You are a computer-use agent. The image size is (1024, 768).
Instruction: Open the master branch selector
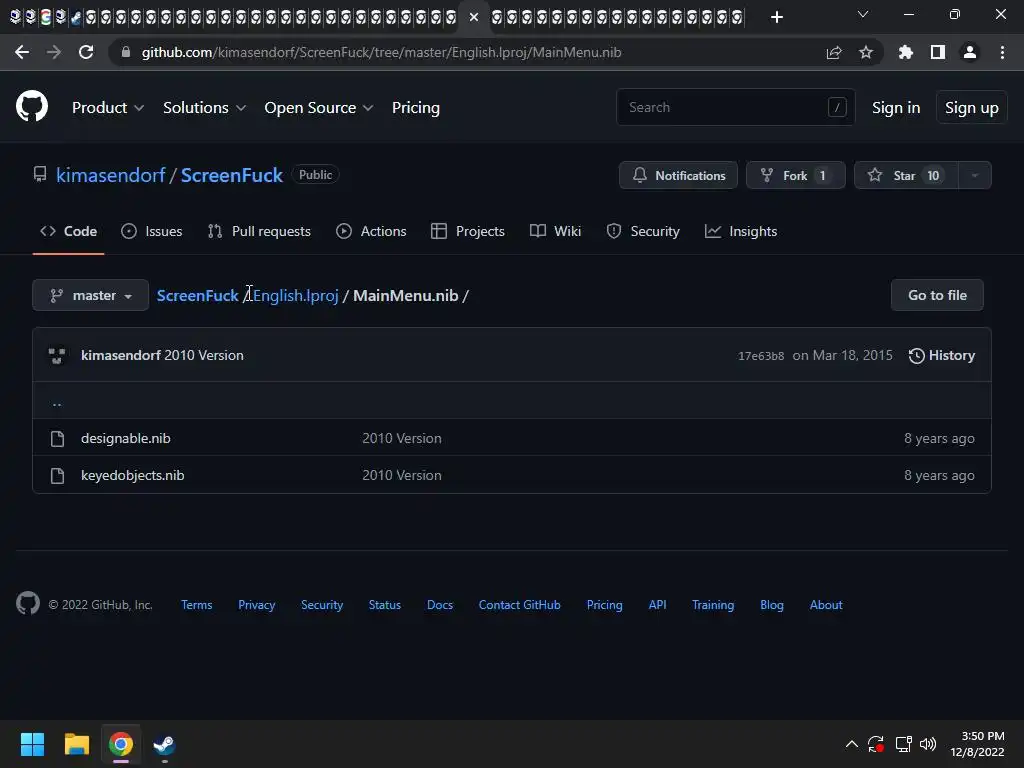tap(90, 295)
